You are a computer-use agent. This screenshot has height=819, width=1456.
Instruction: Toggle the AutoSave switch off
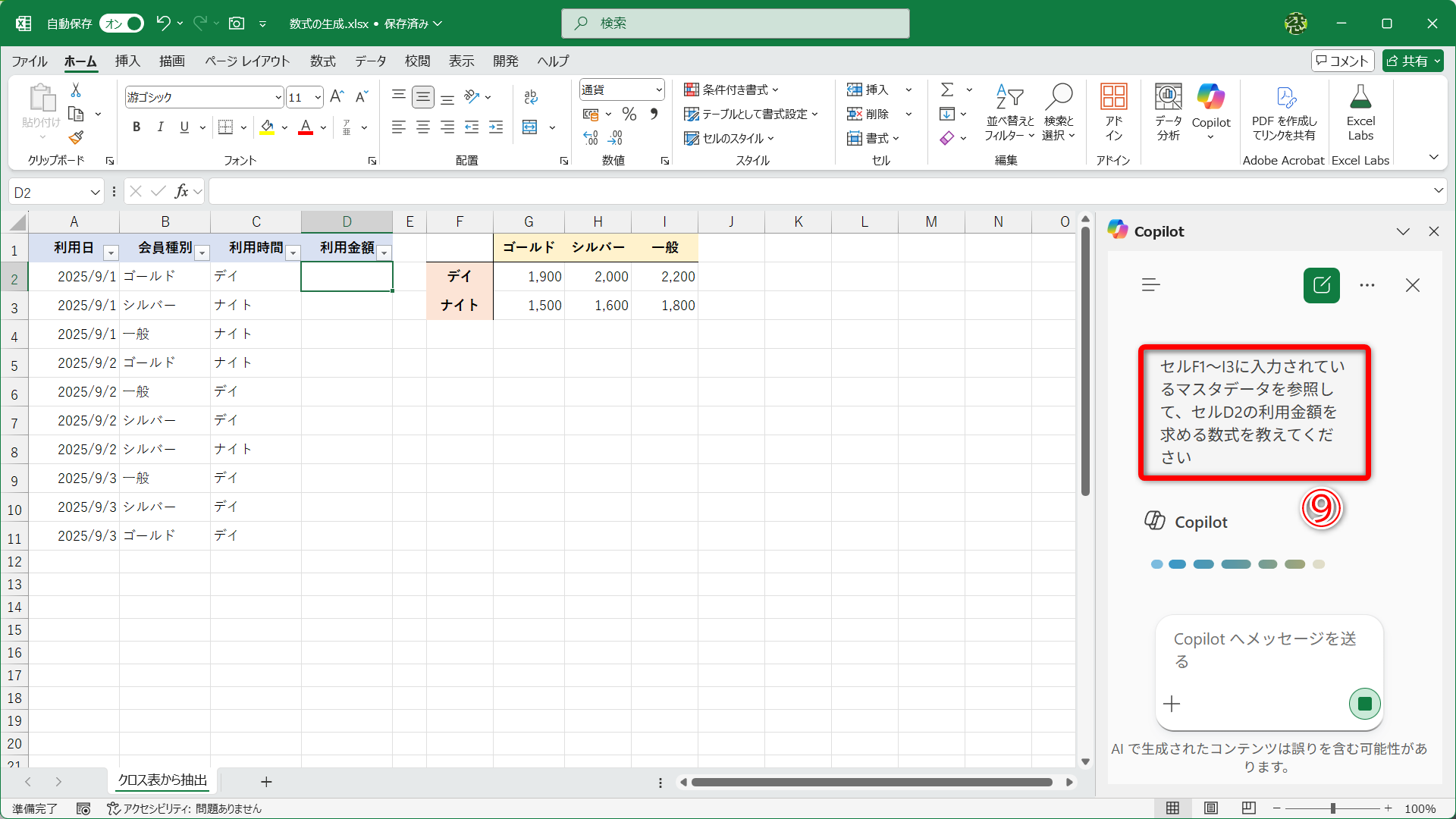[123, 24]
